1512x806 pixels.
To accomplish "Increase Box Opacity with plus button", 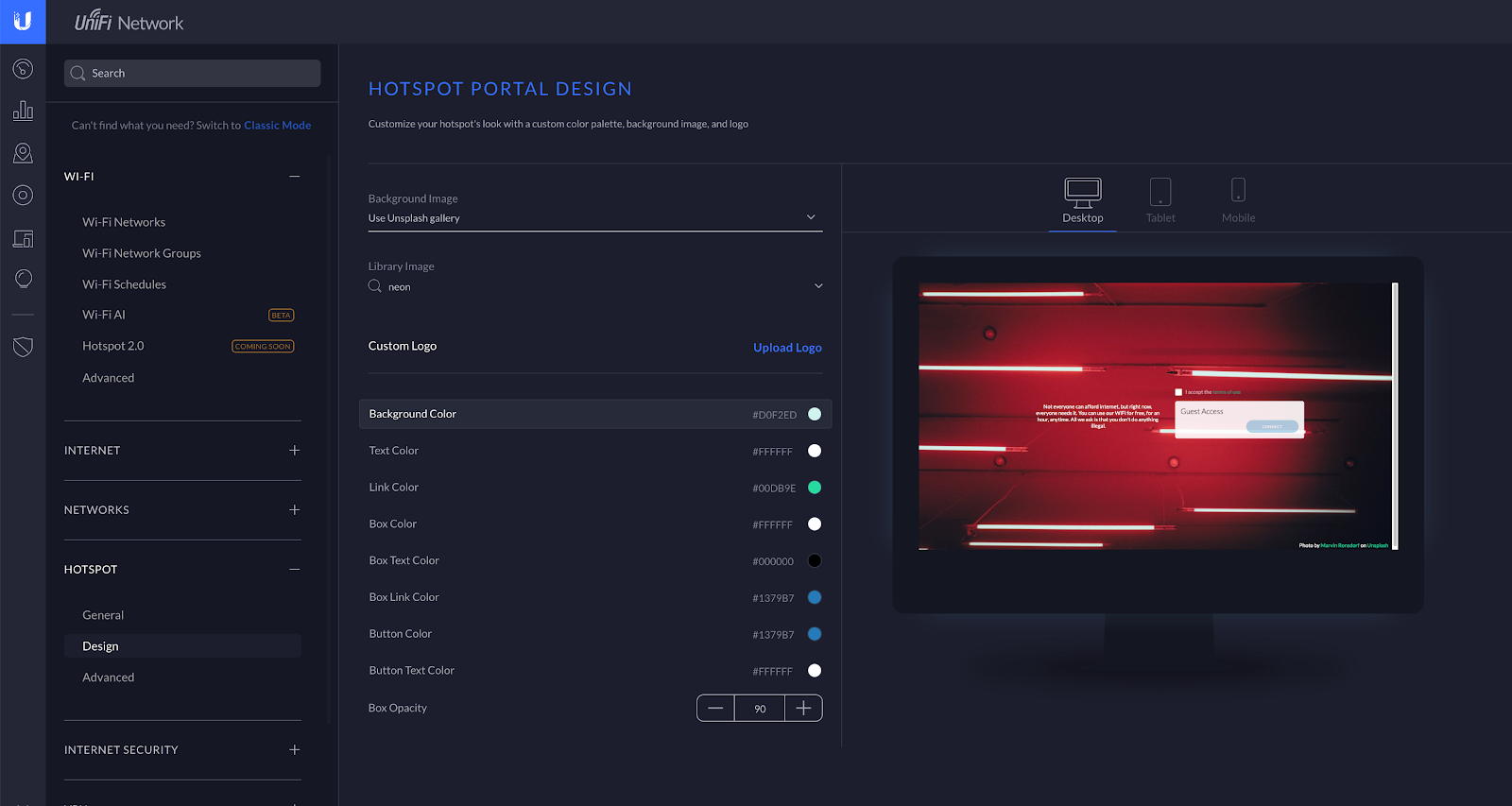I will point(803,708).
